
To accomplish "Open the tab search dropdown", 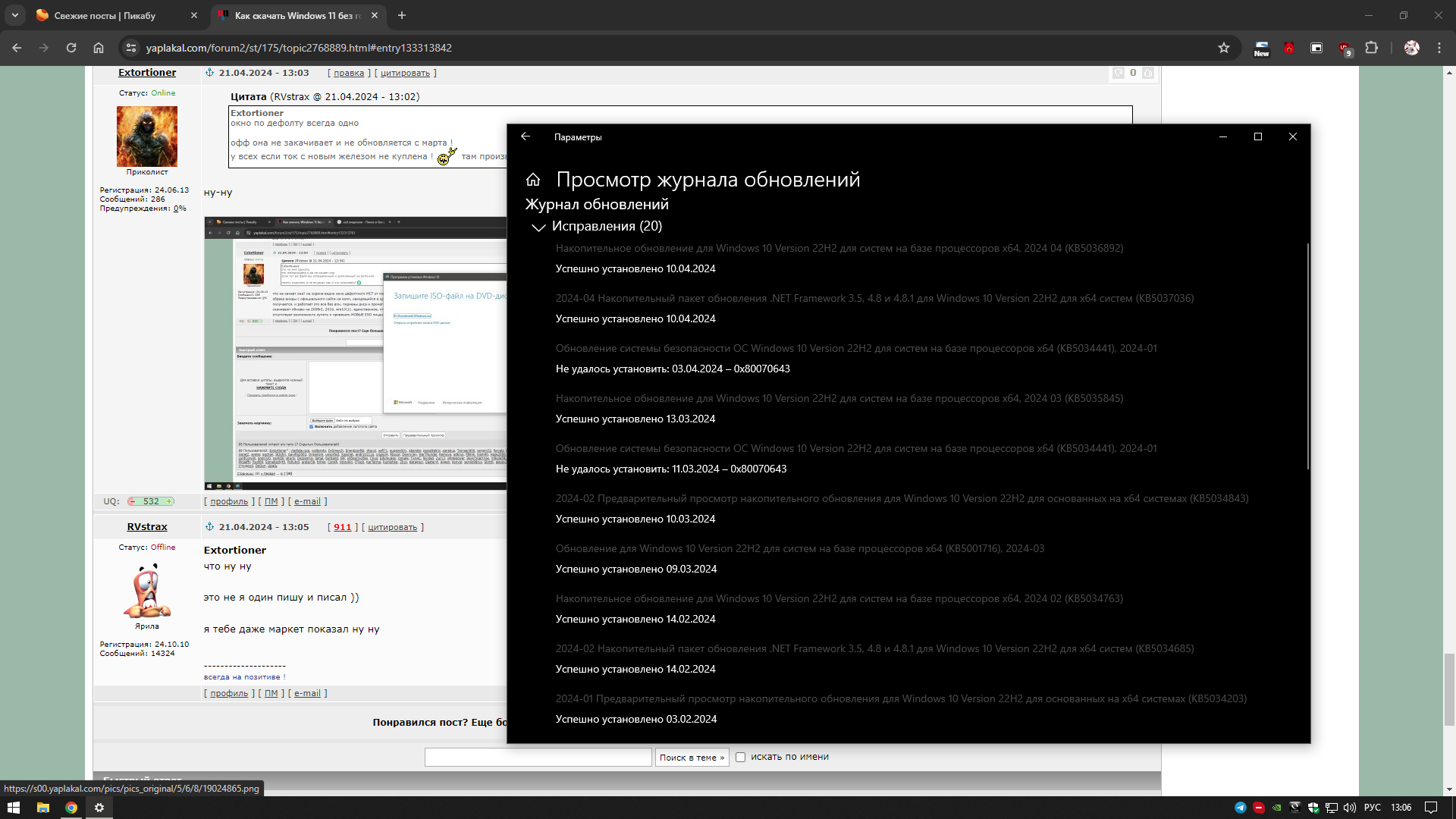I will pos(15,15).
